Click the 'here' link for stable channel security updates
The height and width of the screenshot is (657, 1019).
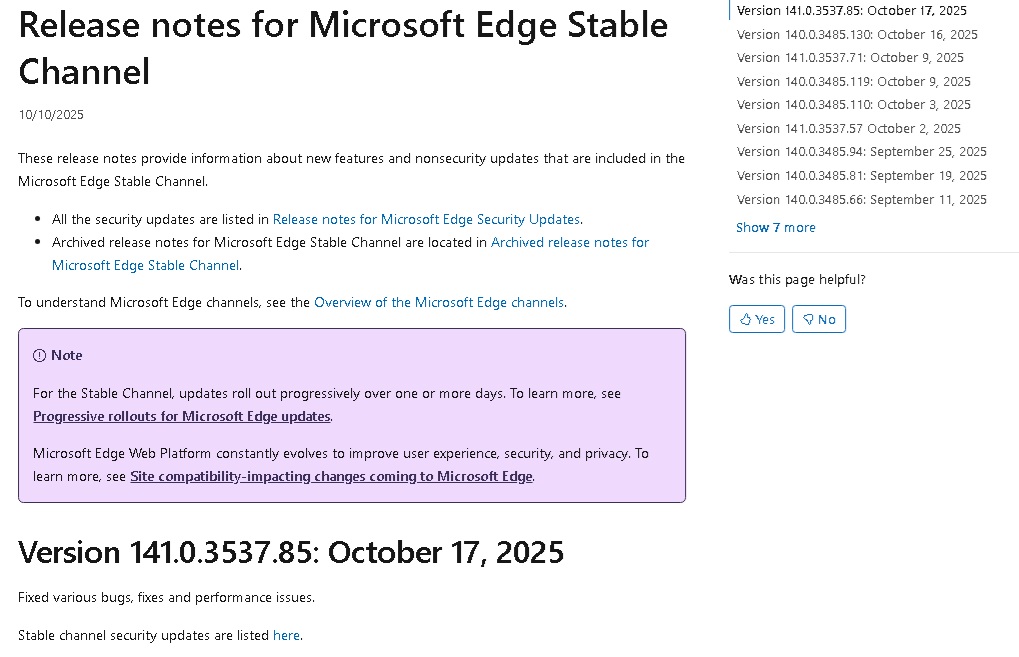click(286, 635)
